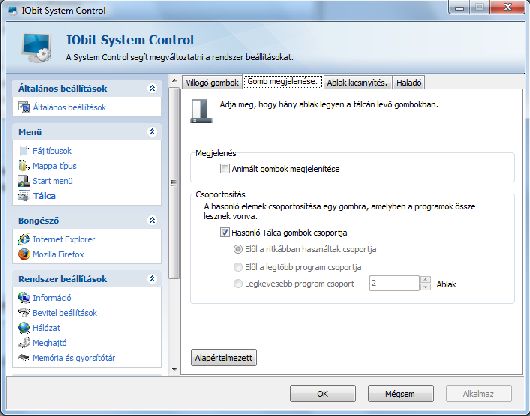Viewport: 530px width, 416px height.
Task: Select the 'korábban használtak csoportja' radio option
Action: (238, 249)
